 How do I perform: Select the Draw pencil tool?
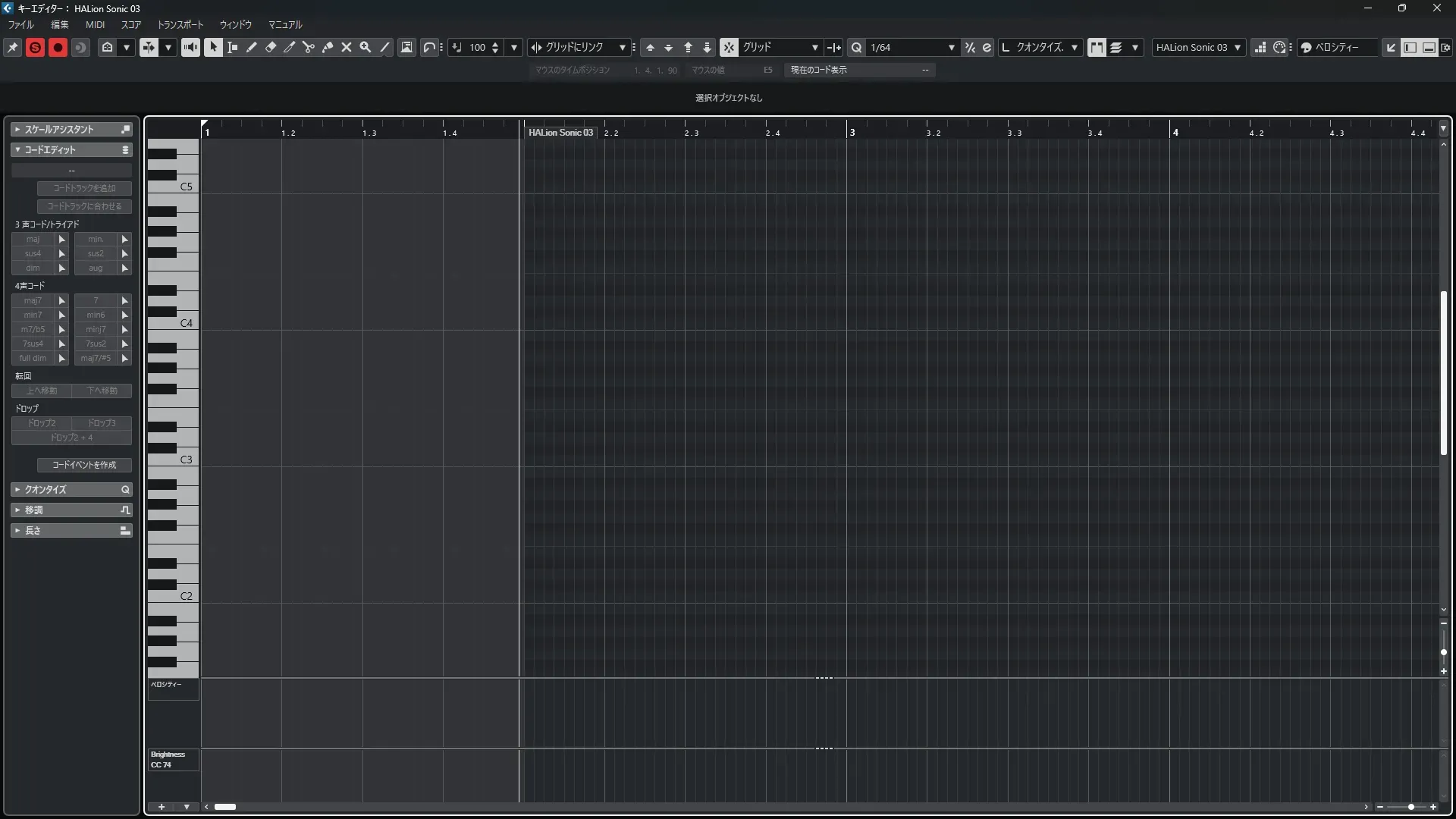[x=251, y=47]
